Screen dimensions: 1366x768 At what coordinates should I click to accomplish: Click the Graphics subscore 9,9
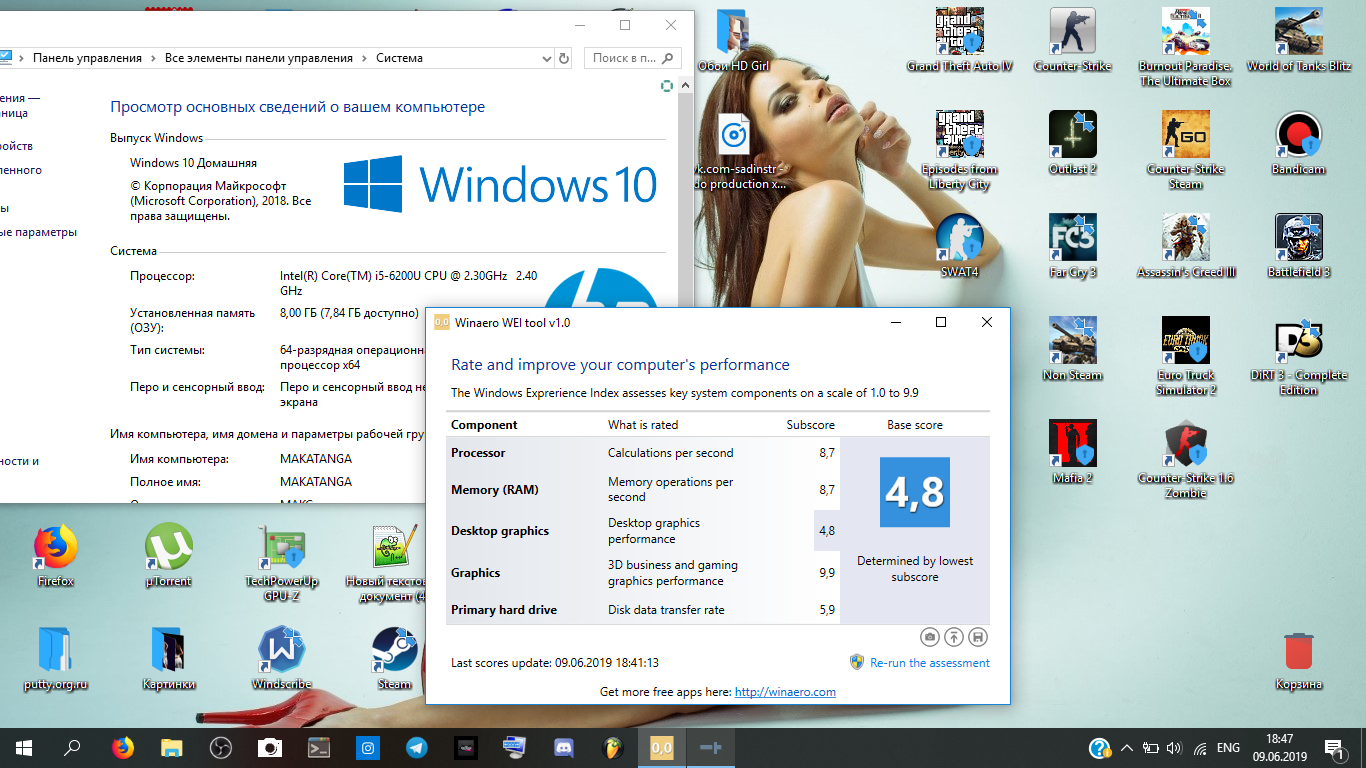tap(826, 573)
